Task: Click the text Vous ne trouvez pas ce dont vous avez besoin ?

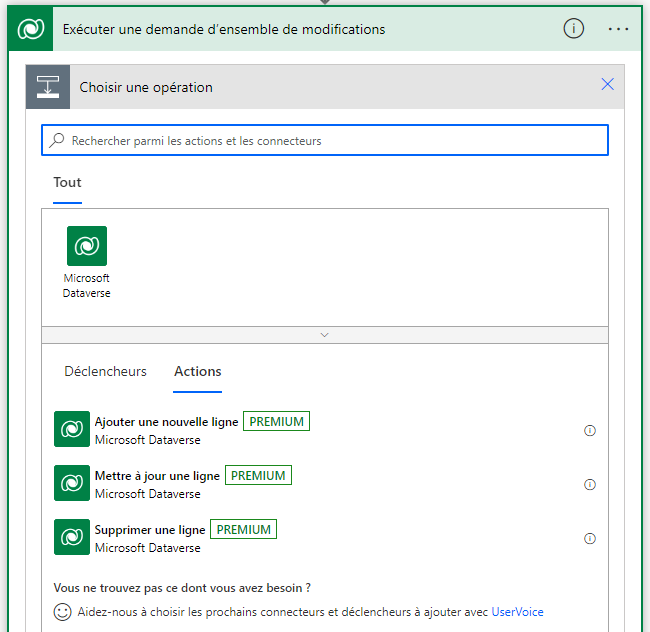Action: [x=182, y=588]
